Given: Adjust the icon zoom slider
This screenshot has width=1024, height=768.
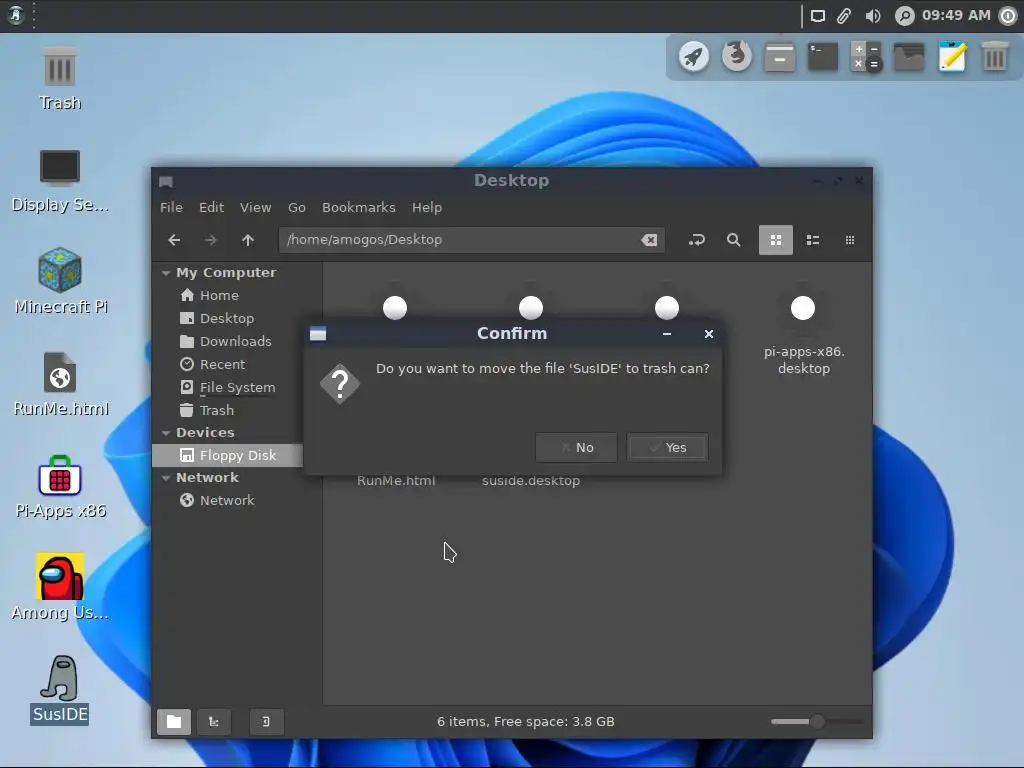Looking at the screenshot, I should (817, 722).
